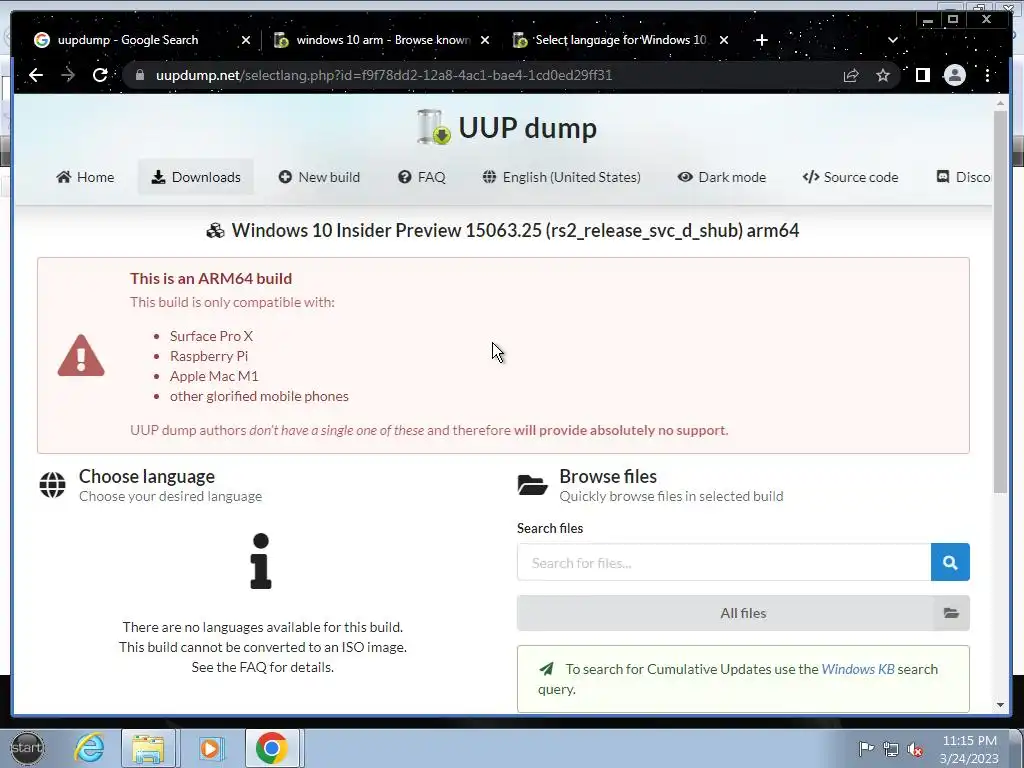Click the blue search magnifier button
The height and width of the screenshot is (768, 1024).
point(950,562)
